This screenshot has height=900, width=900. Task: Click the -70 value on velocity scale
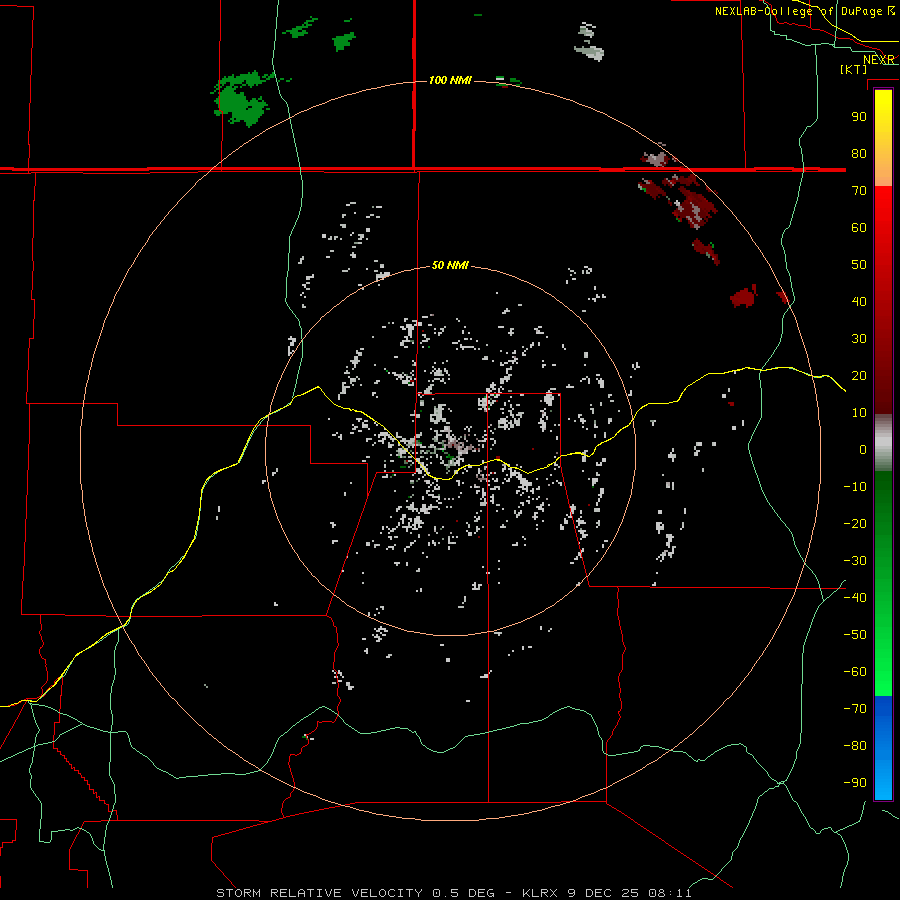(x=855, y=709)
